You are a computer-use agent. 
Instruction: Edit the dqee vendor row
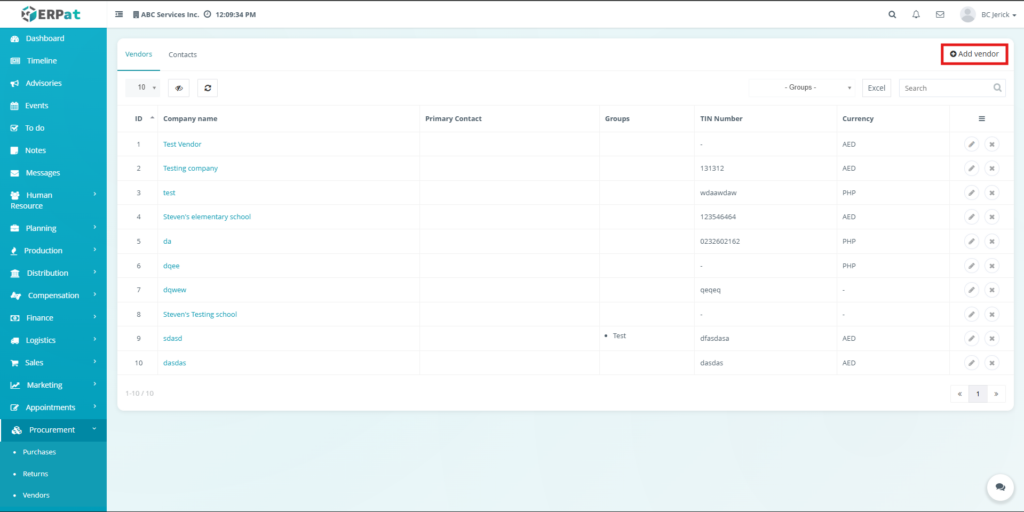coord(972,266)
